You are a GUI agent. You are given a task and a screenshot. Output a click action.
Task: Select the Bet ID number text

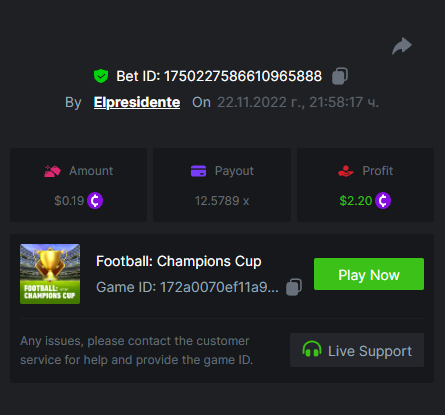243,76
